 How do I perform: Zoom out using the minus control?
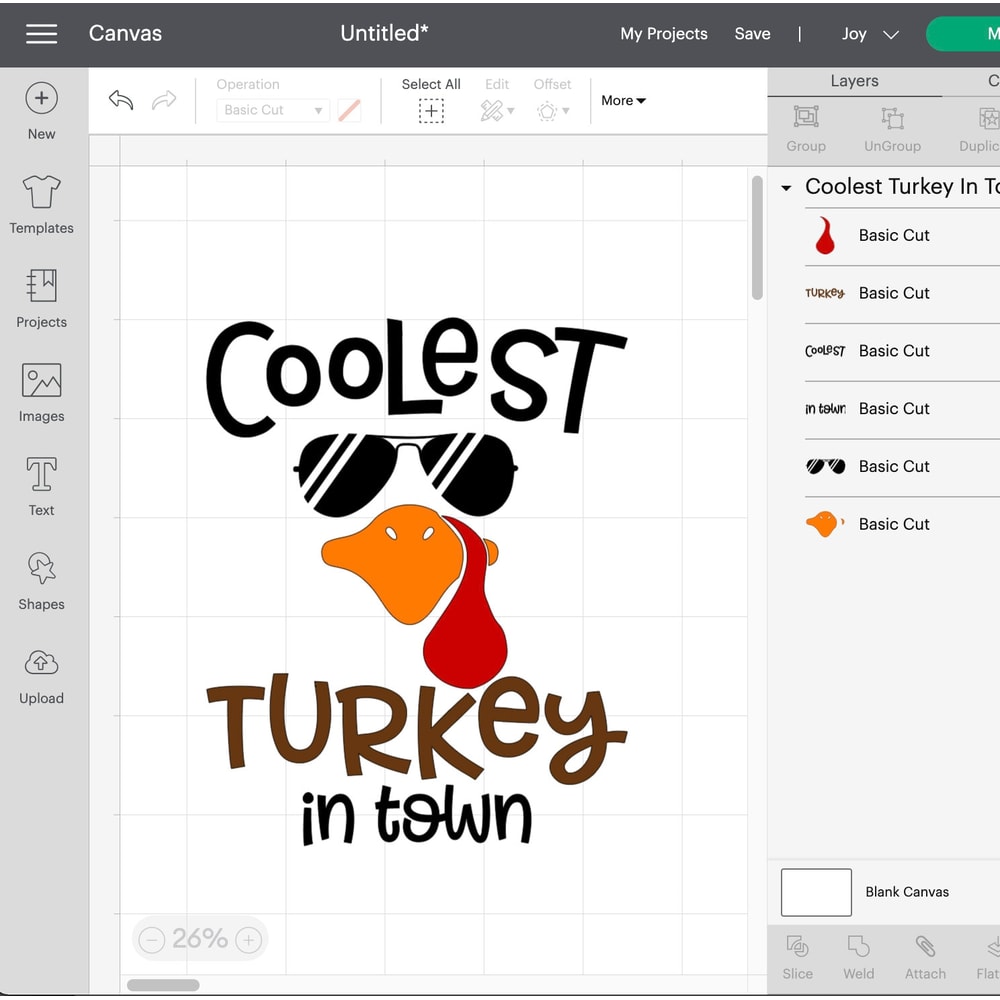pyautogui.click(x=152, y=939)
